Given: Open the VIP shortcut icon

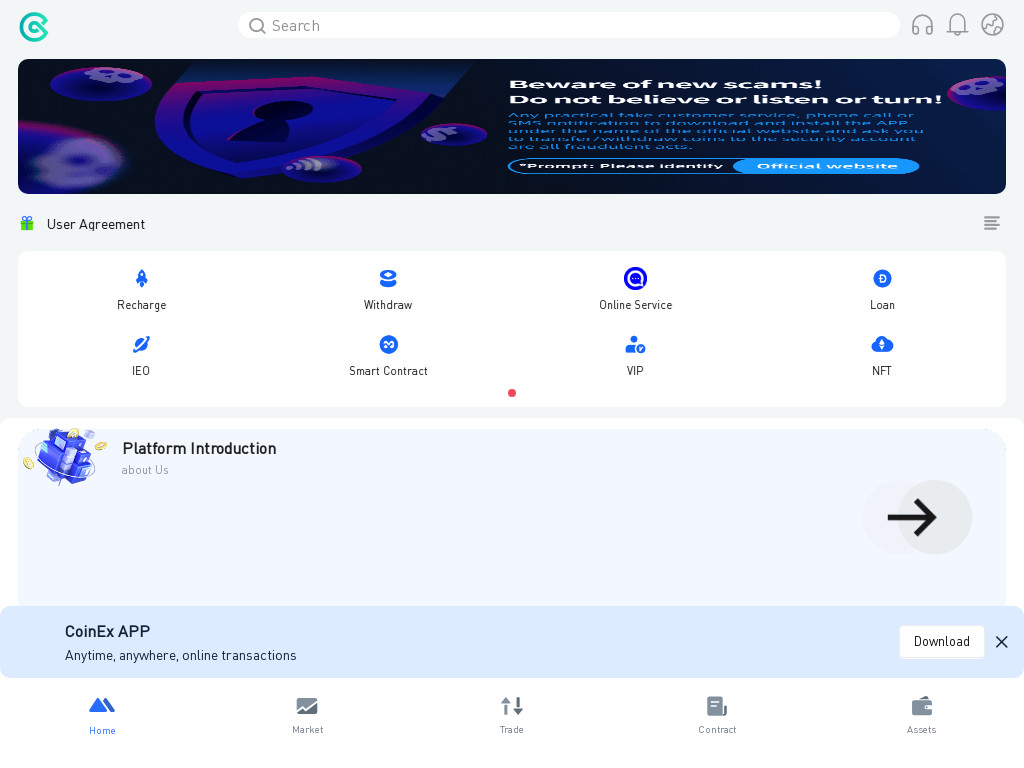Looking at the screenshot, I should coord(635,345).
